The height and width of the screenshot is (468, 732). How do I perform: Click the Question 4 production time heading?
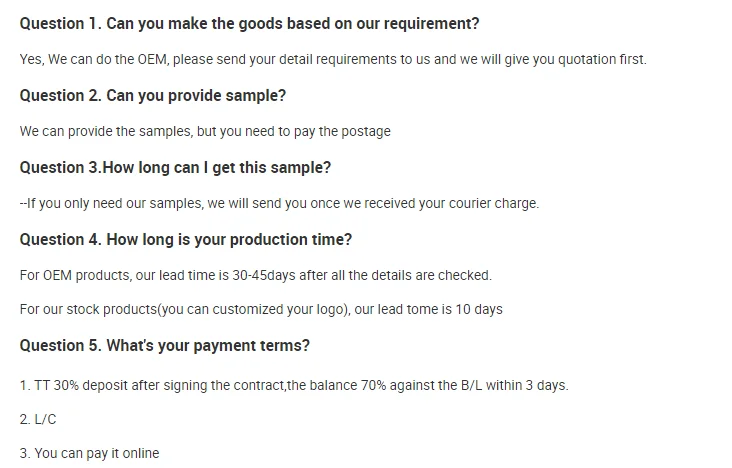pyautogui.click(x=185, y=239)
